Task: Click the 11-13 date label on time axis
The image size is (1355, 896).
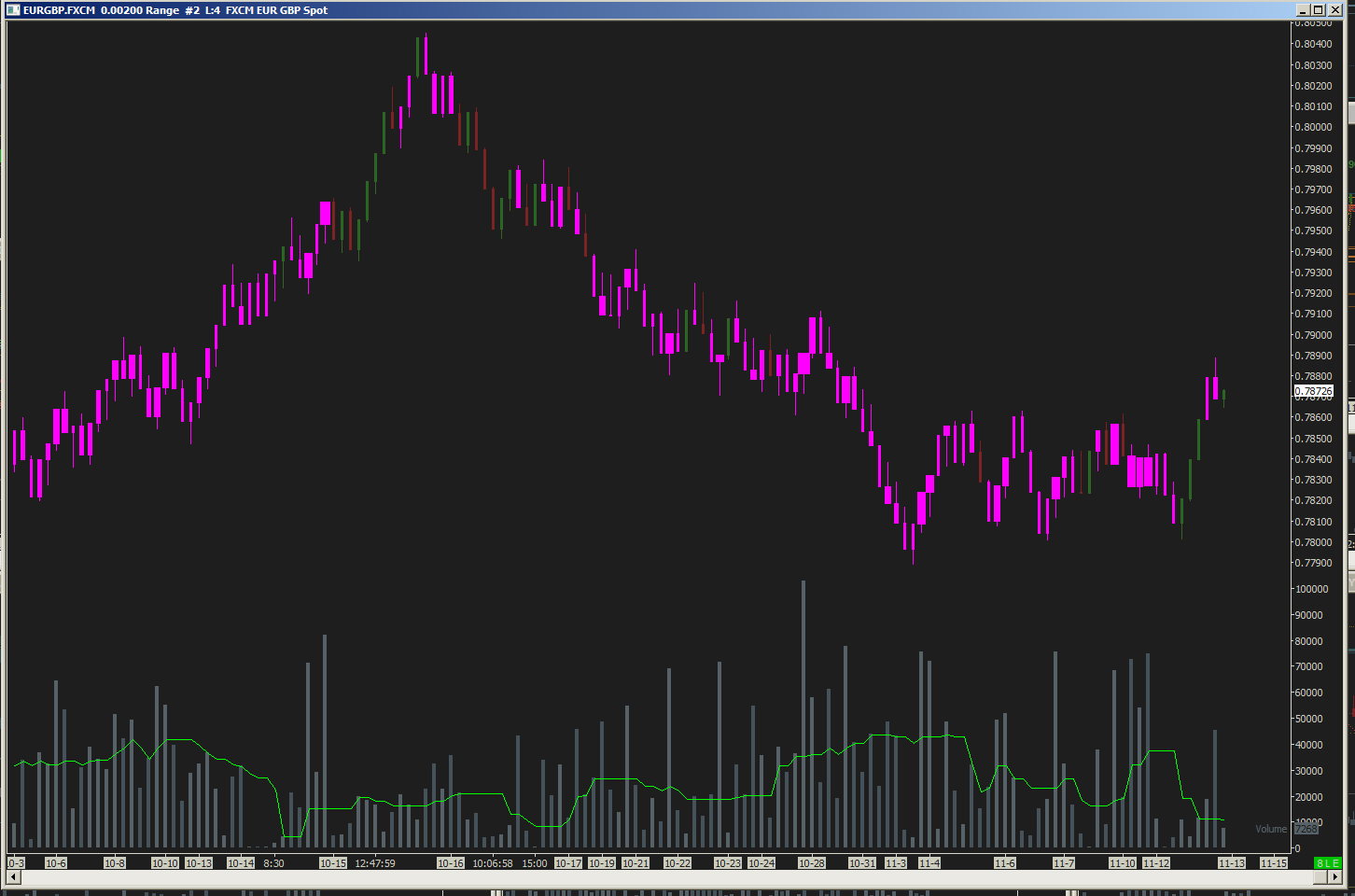Action: tap(1232, 863)
